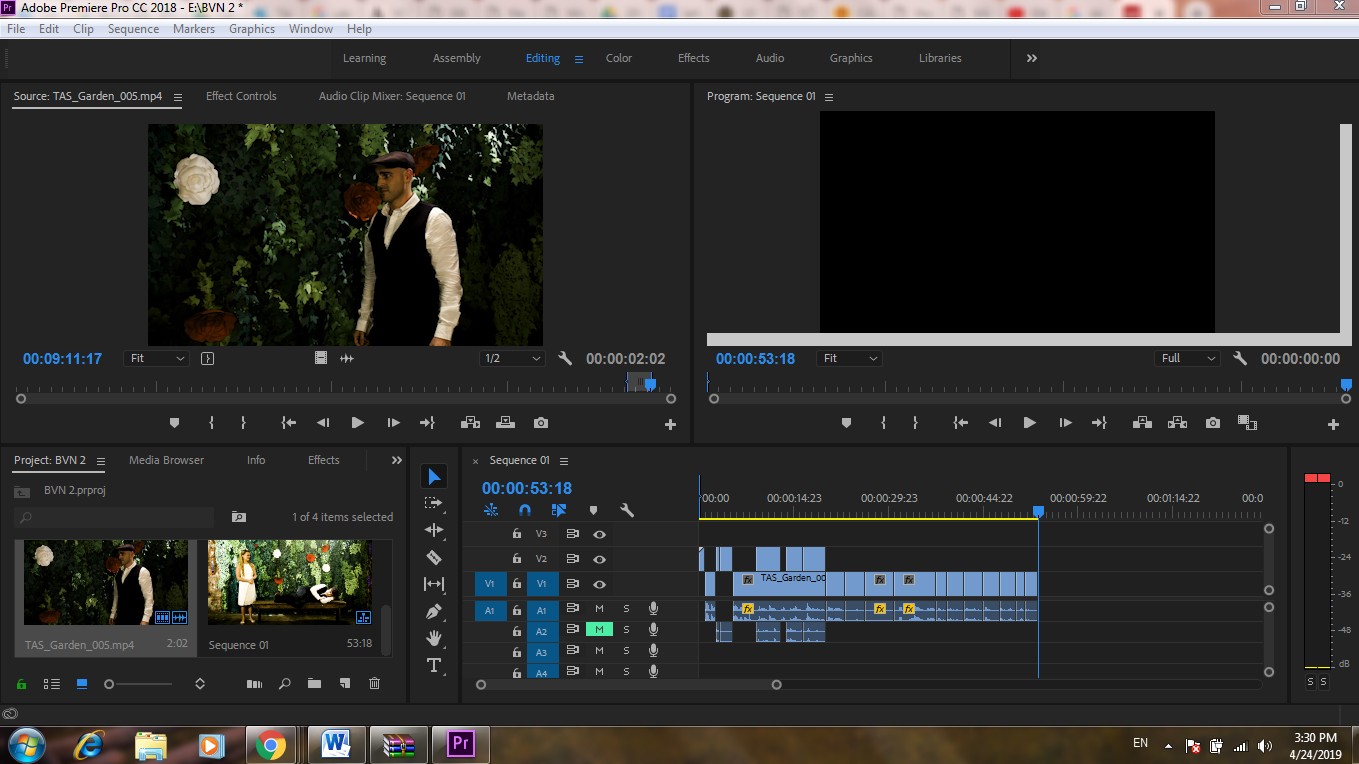Image resolution: width=1359 pixels, height=764 pixels.
Task: Select the Type tool
Action: click(434, 665)
